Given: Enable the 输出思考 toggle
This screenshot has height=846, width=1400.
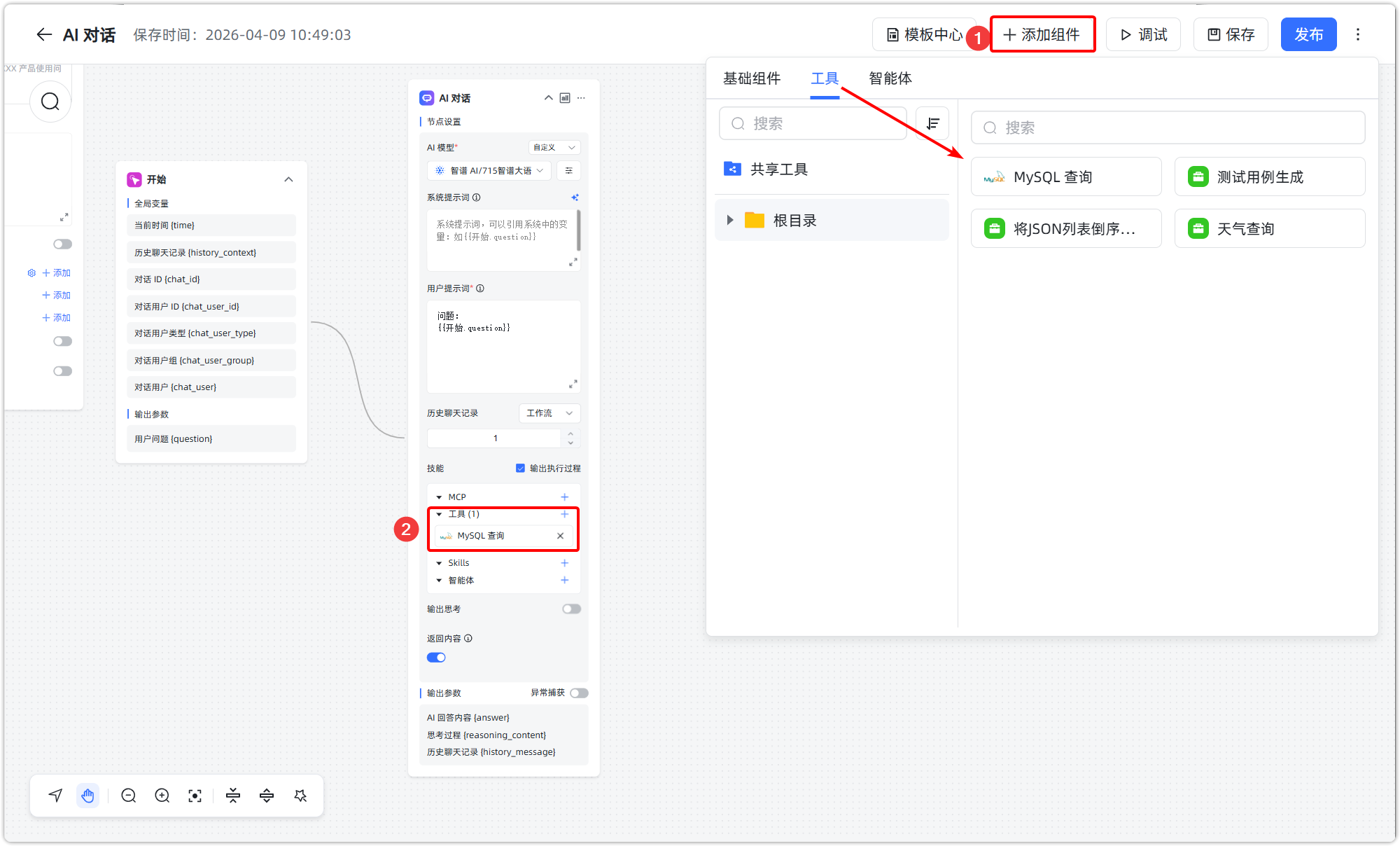Looking at the screenshot, I should pos(571,609).
